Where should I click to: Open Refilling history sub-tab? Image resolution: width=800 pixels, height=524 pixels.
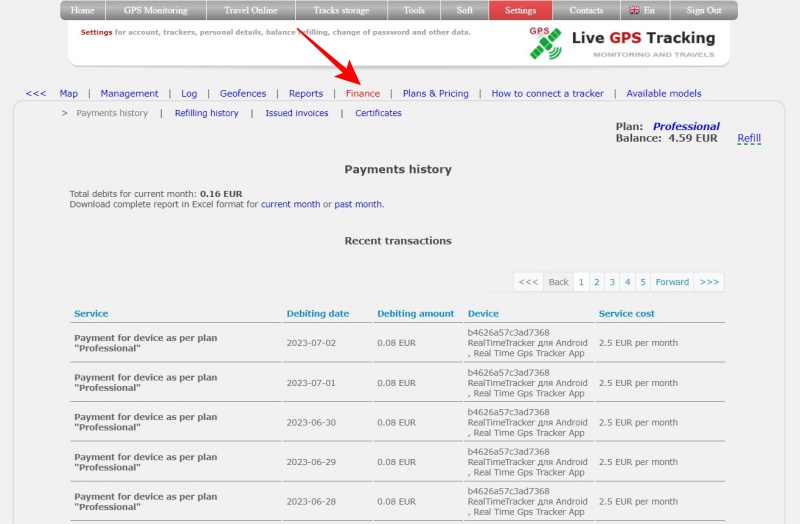[206, 114]
